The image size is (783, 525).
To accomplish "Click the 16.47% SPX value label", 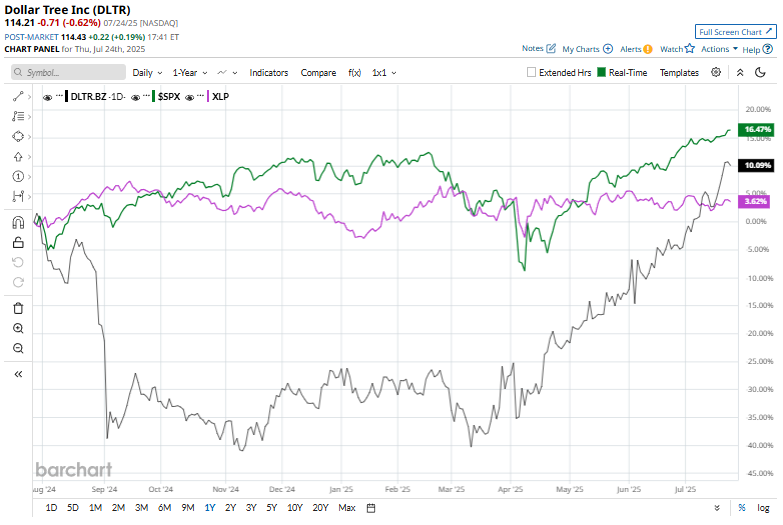I will click(757, 129).
